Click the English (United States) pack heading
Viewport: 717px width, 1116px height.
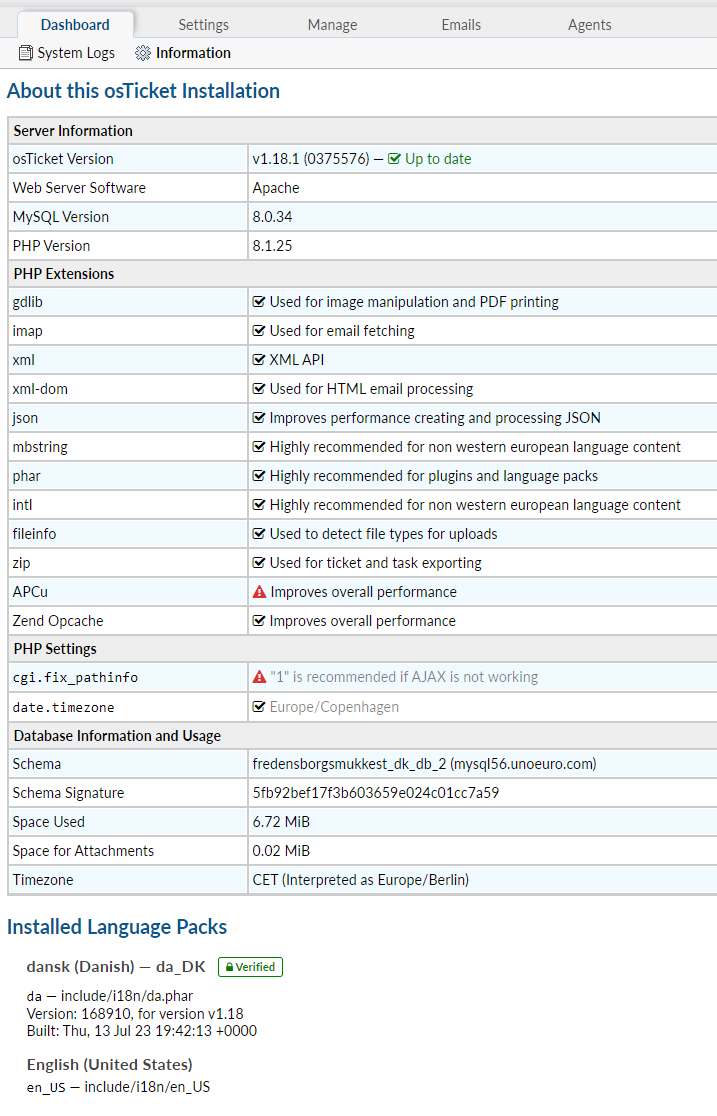click(110, 1065)
